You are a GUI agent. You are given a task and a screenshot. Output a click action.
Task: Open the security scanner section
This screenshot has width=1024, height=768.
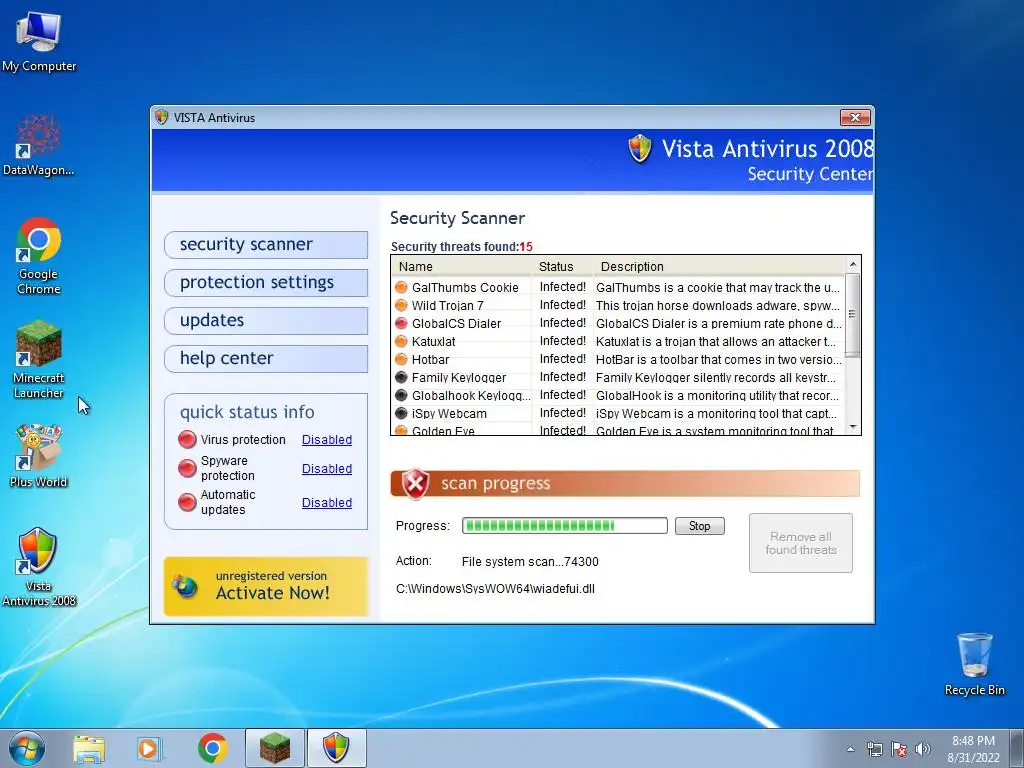266,244
